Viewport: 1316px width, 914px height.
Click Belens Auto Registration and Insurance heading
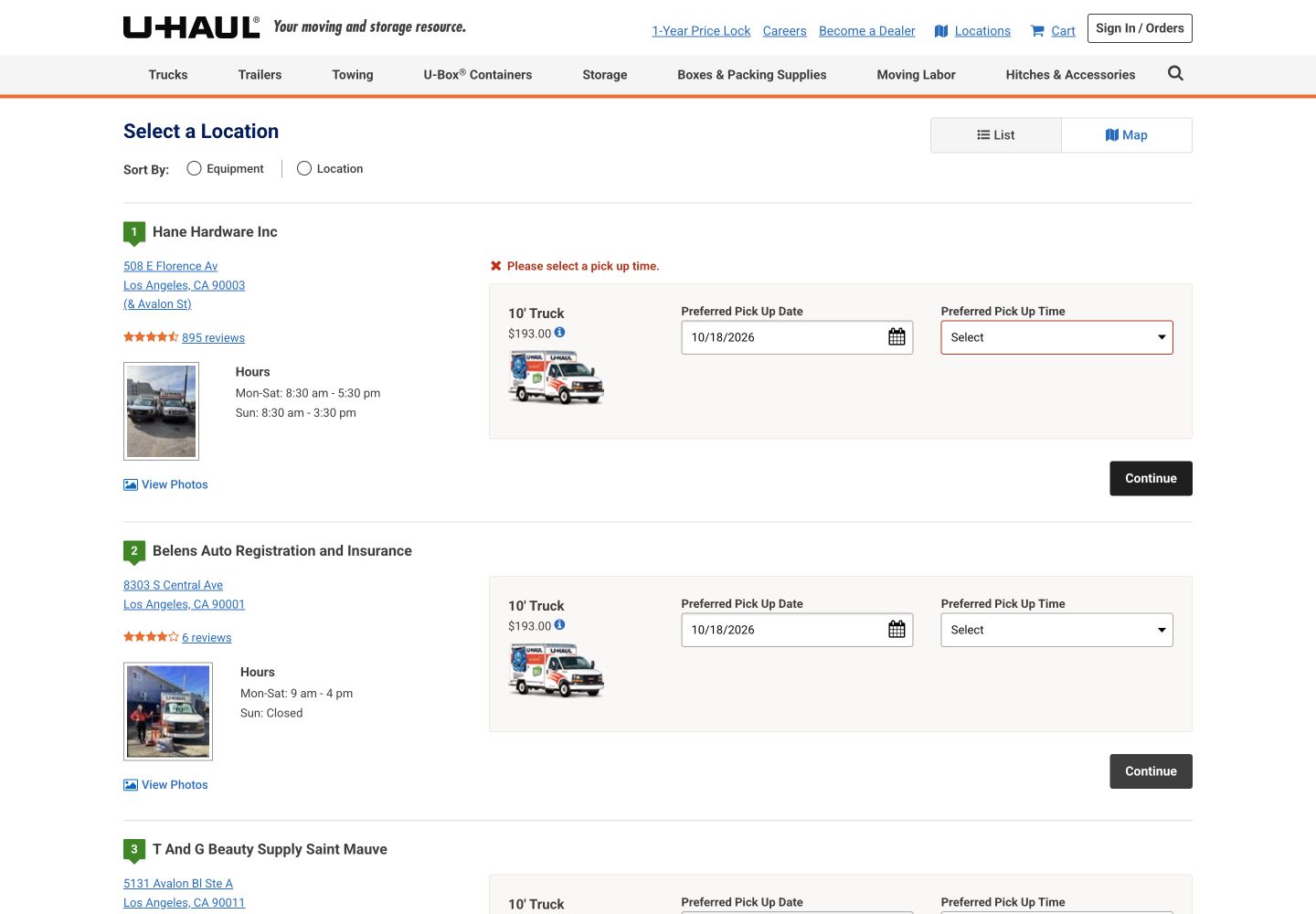pyautogui.click(x=282, y=551)
